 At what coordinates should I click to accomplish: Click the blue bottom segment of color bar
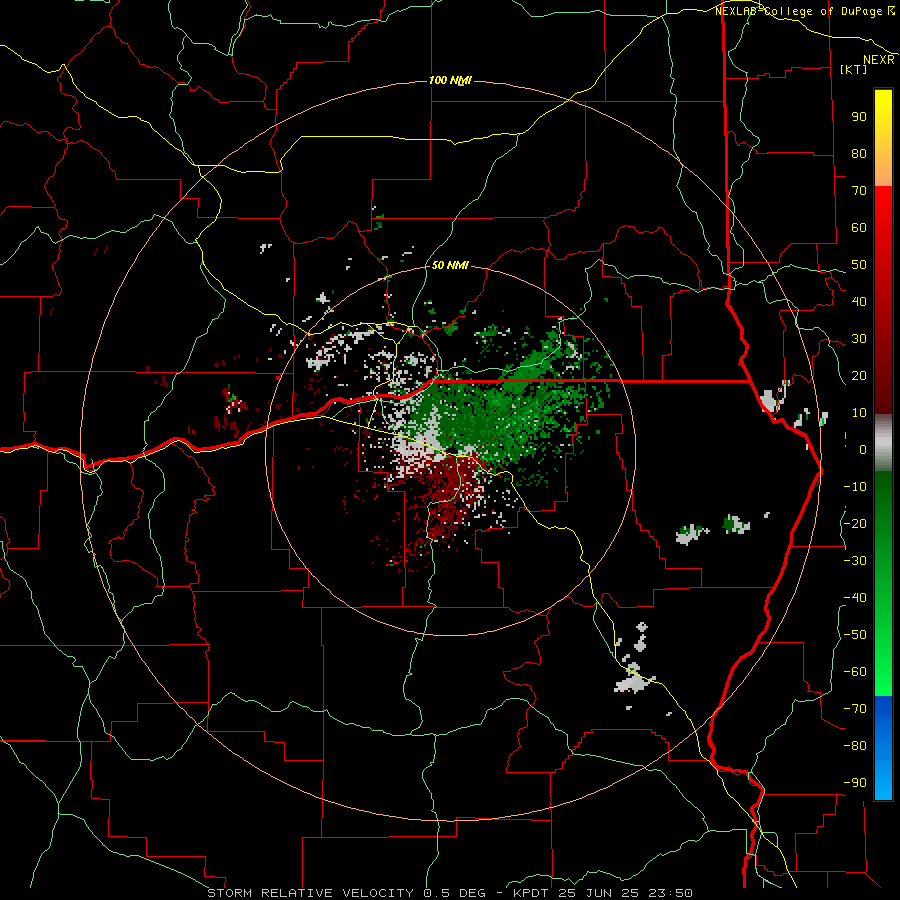coord(883,748)
